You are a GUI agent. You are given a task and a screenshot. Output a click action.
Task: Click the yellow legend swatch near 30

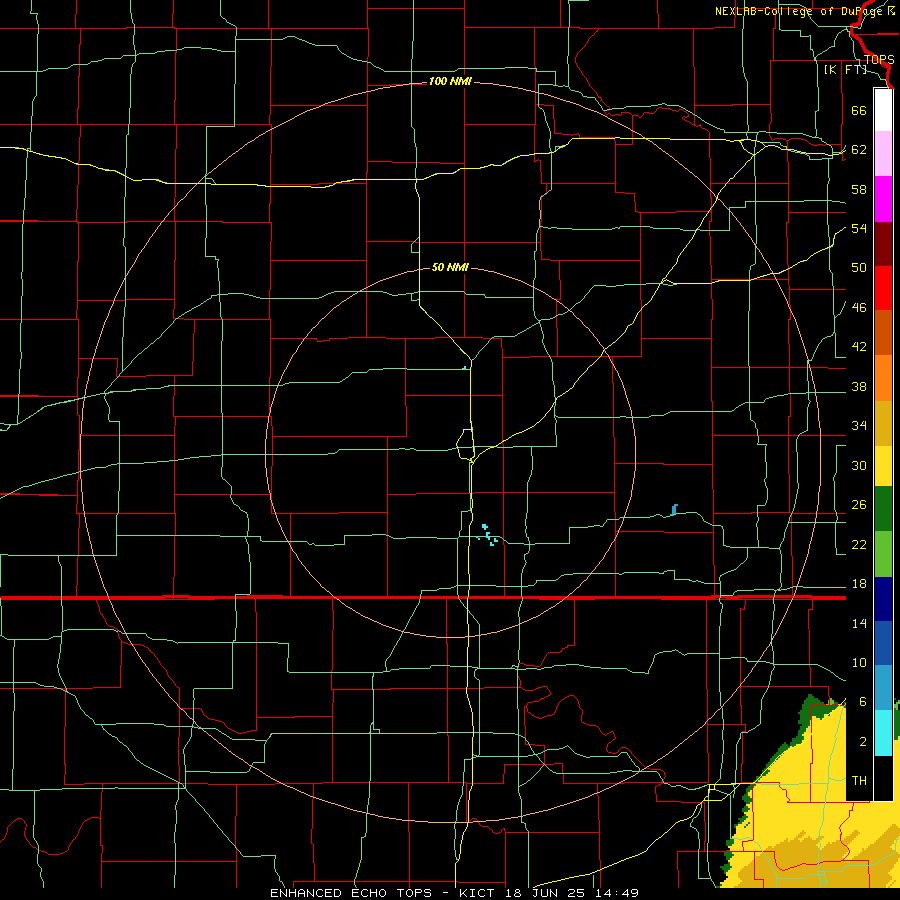tap(883, 466)
